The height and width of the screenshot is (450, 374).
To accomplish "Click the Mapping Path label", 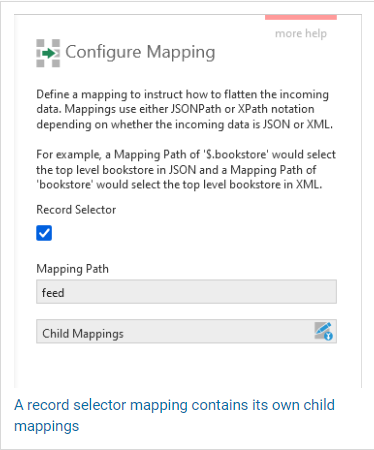I will tap(72, 269).
